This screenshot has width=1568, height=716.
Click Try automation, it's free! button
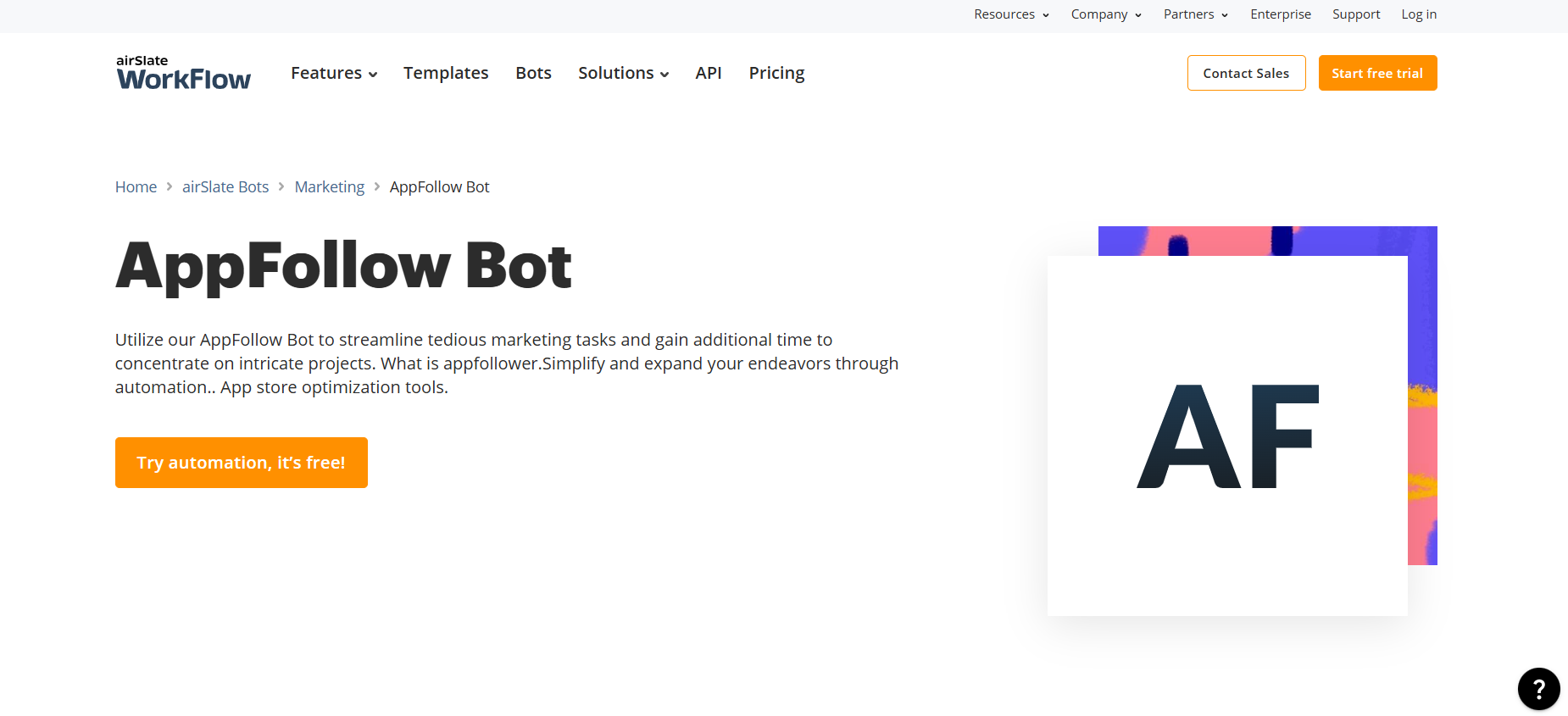[242, 463]
